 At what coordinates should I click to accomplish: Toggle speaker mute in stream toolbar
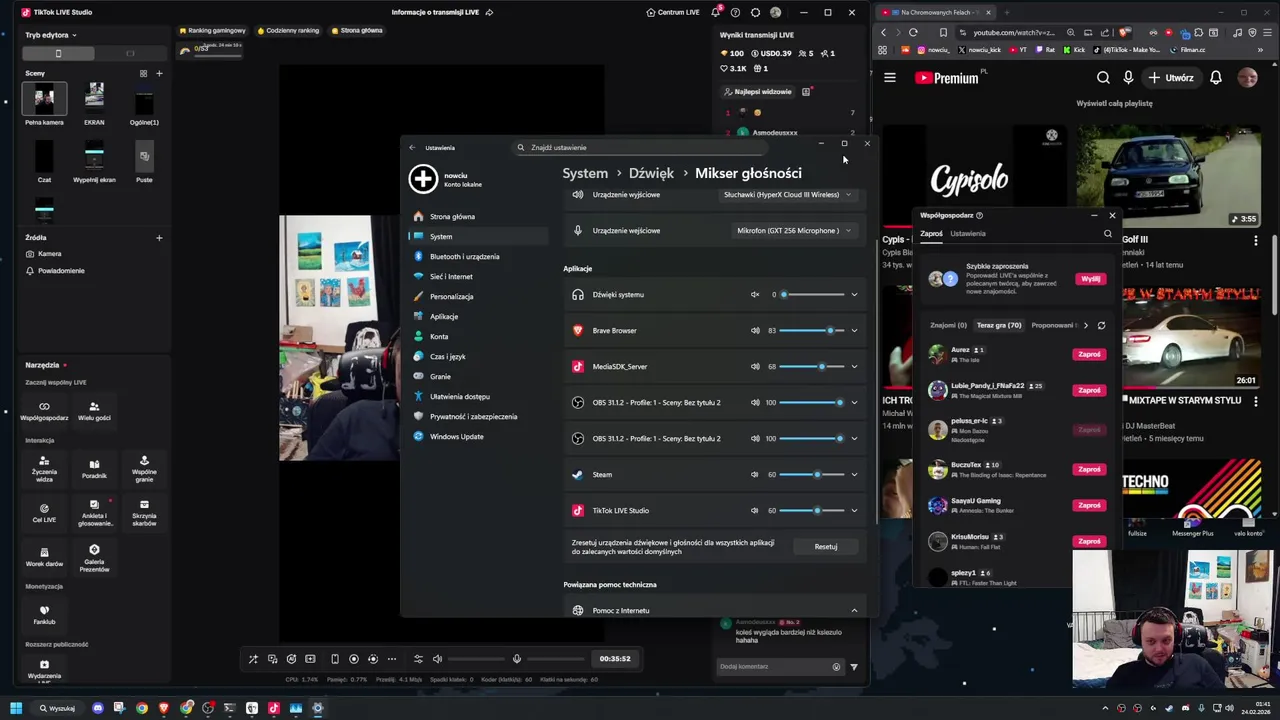pyautogui.click(x=437, y=659)
